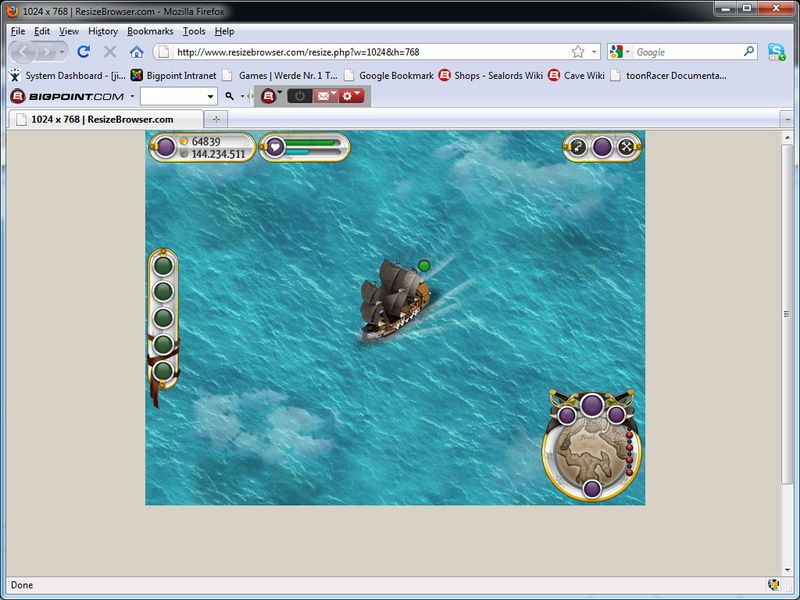The image size is (800, 600).
Task: Open the back/forward history dropdown
Action: coord(62,52)
